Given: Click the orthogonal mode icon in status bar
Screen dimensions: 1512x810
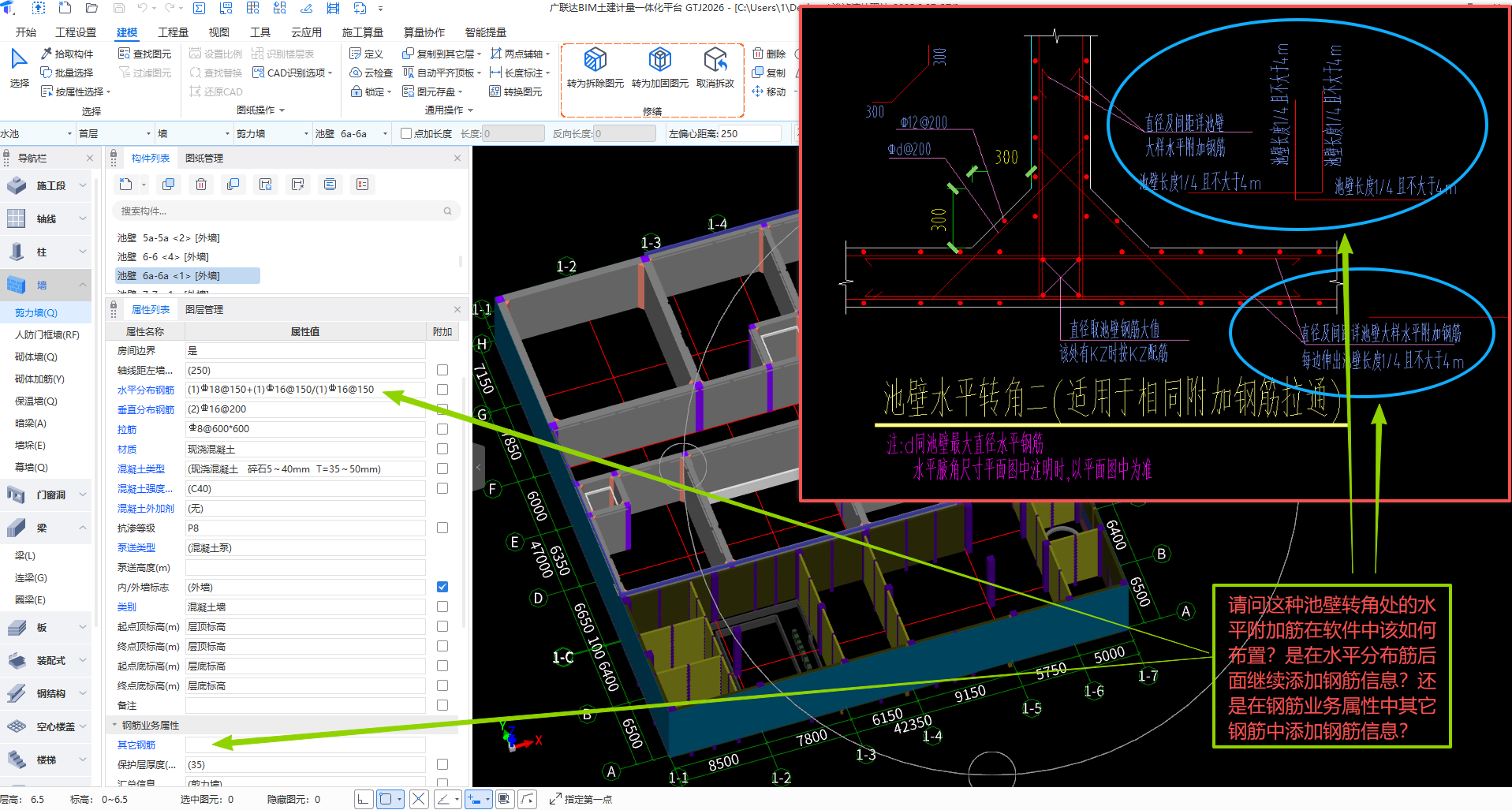Looking at the screenshot, I should pyautogui.click(x=363, y=799).
